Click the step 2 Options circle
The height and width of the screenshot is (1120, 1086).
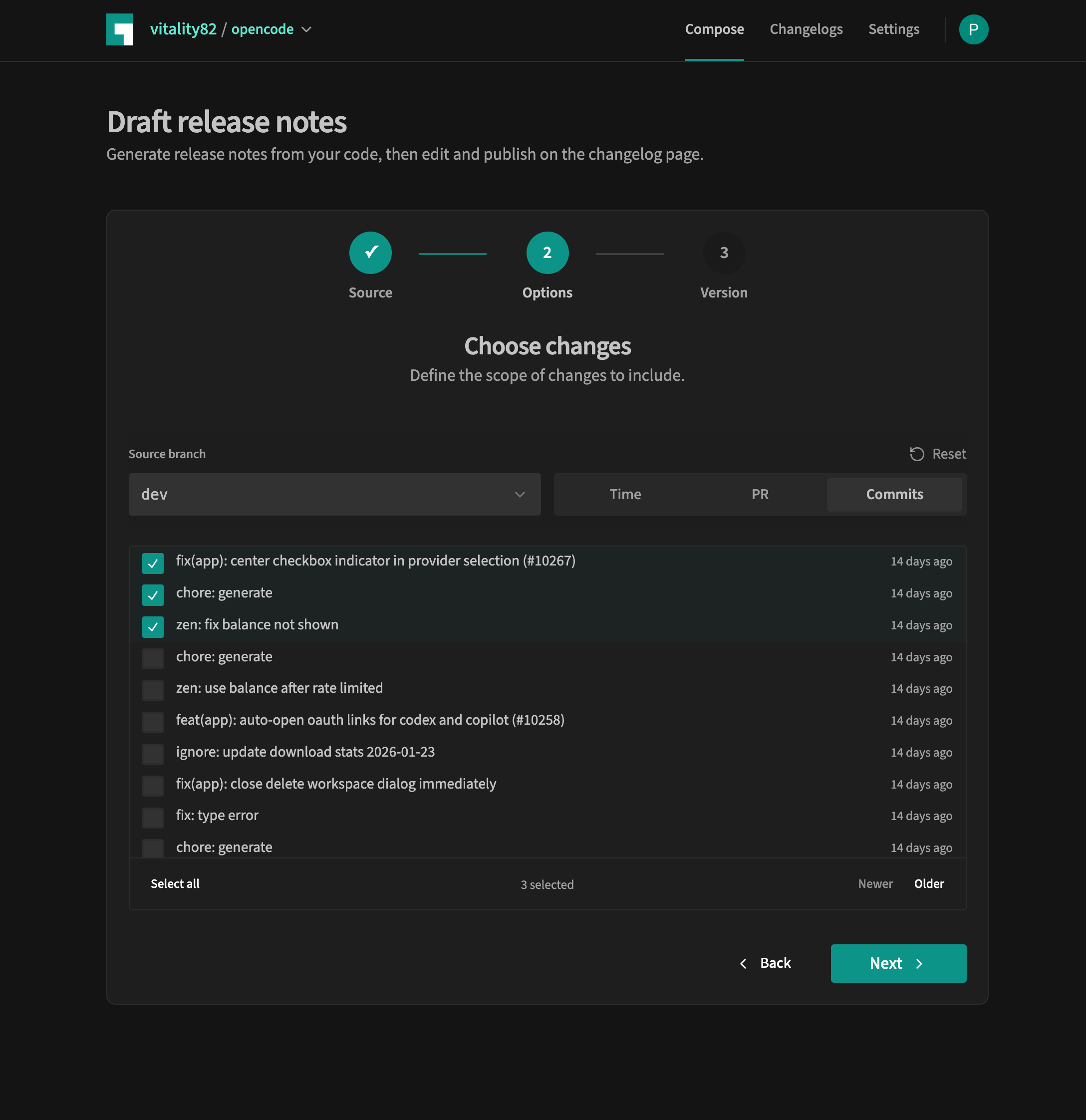tap(546, 253)
